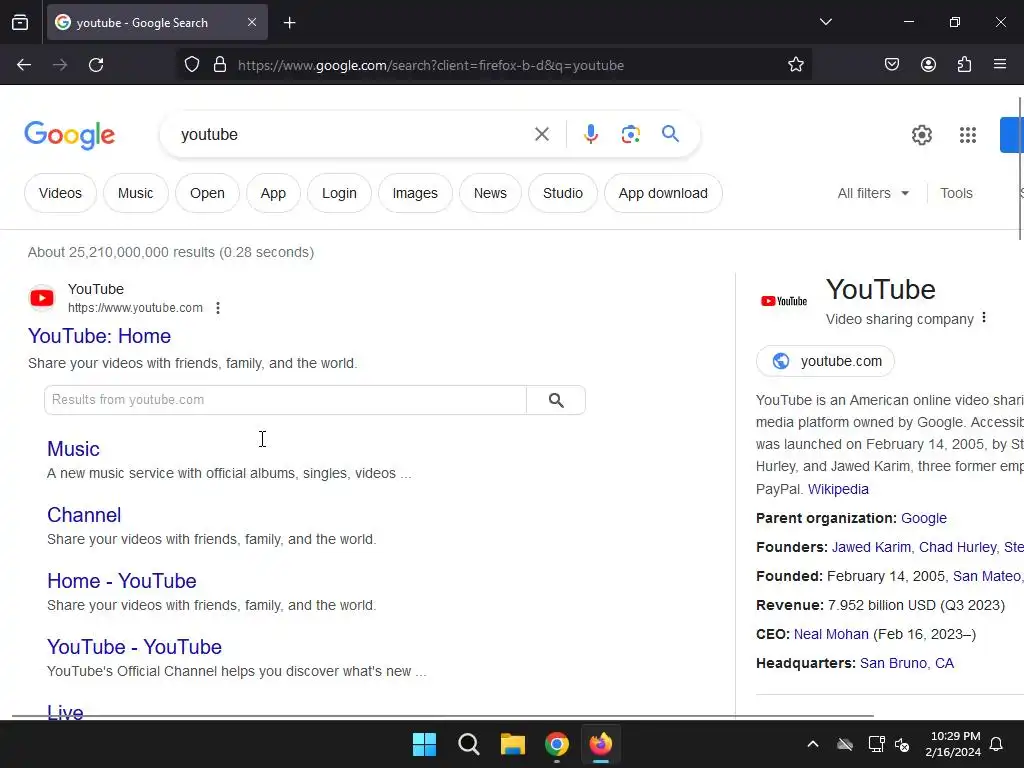Open the Extensions puzzle icon
This screenshot has height=768, width=1024.
(964, 65)
